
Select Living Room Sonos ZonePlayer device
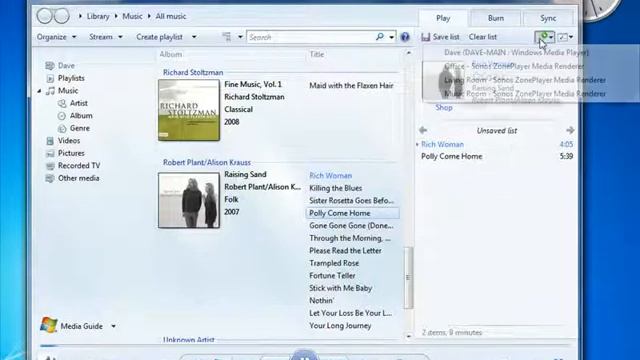click(525, 80)
